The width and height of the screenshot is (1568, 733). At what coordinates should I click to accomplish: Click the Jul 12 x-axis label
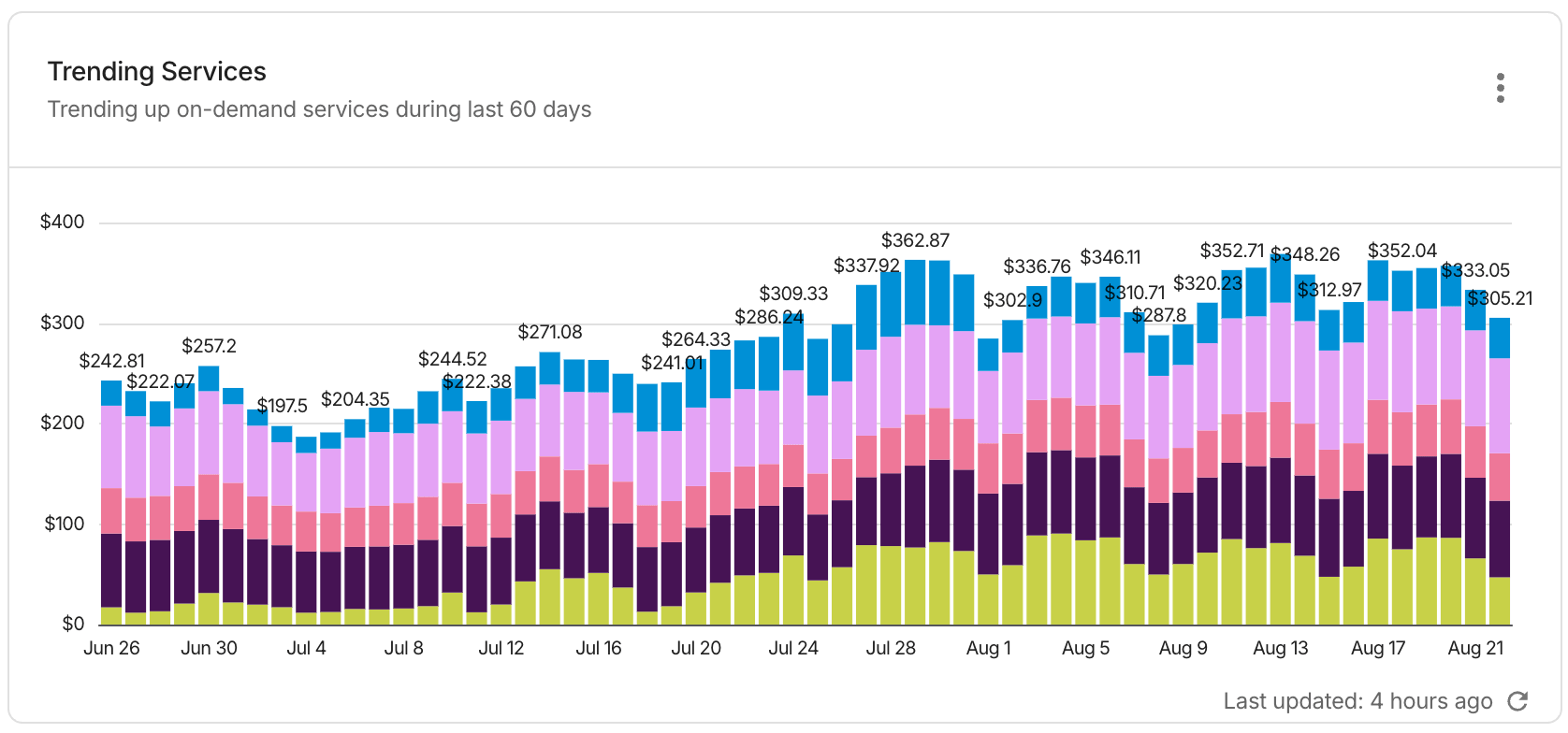click(x=501, y=648)
